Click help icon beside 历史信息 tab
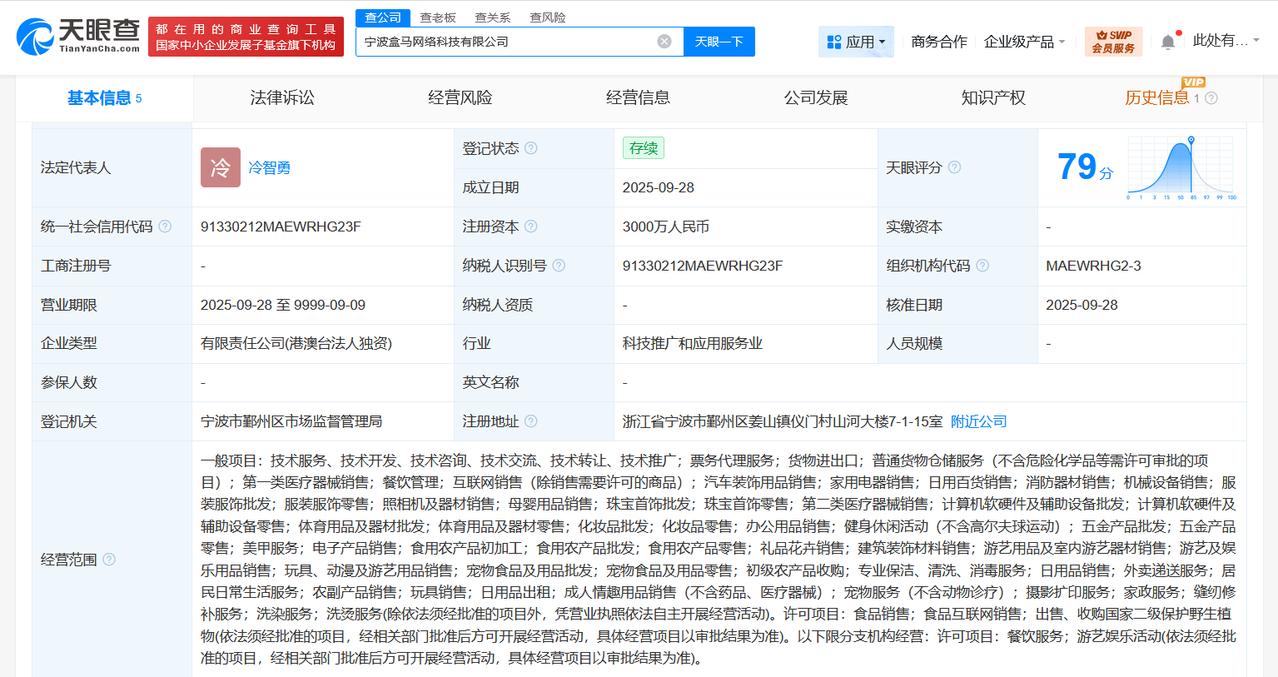Image resolution: width=1278 pixels, height=677 pixels. click(x=1211, y=98)
